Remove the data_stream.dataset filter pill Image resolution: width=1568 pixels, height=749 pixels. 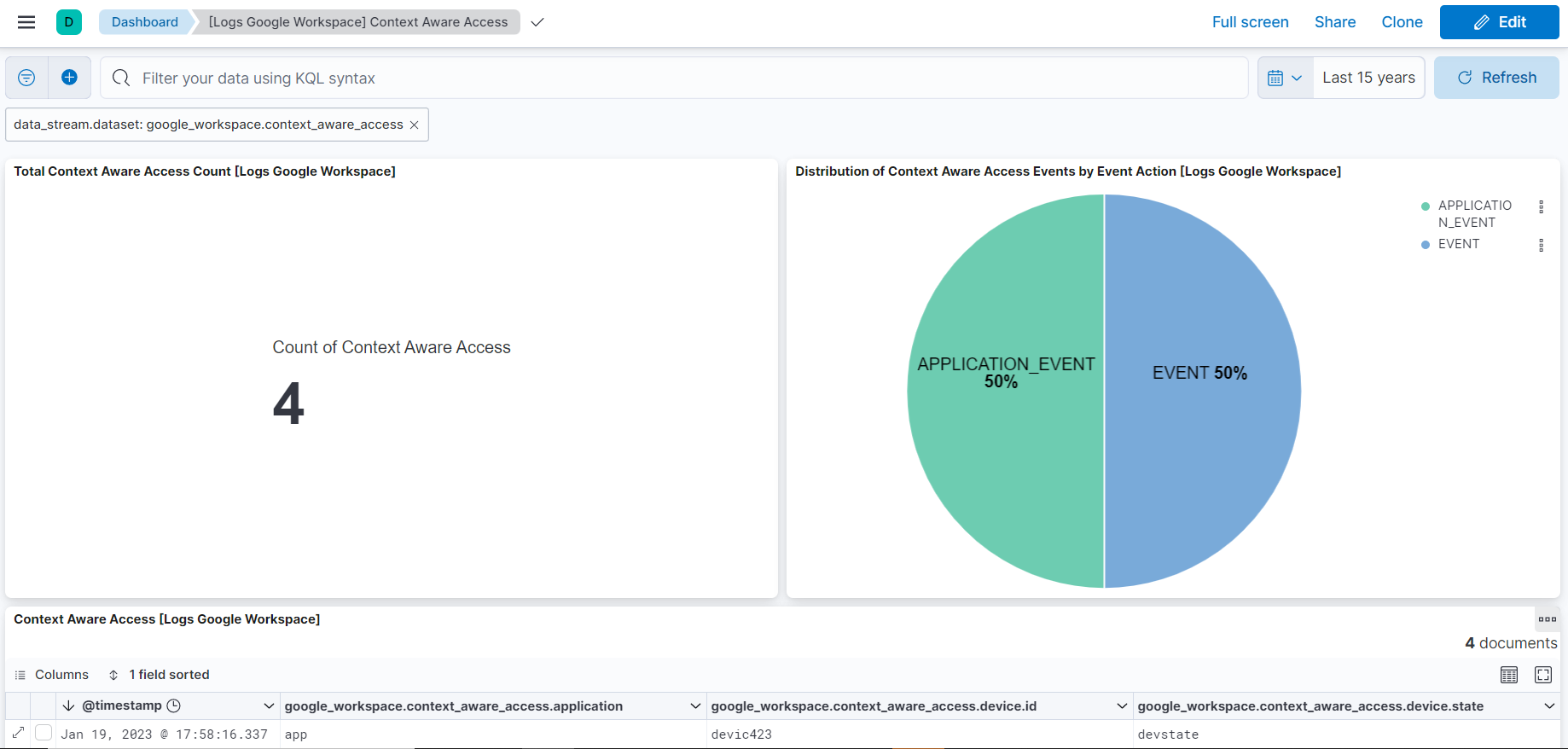click(415, 125)
